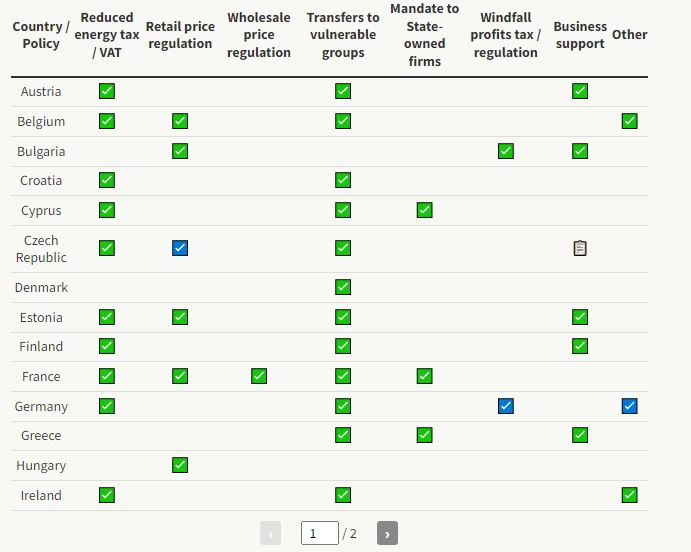The width and height of the screenshot is (691, 552).
Task: Go to the next table page
Action: click(387, 533)
